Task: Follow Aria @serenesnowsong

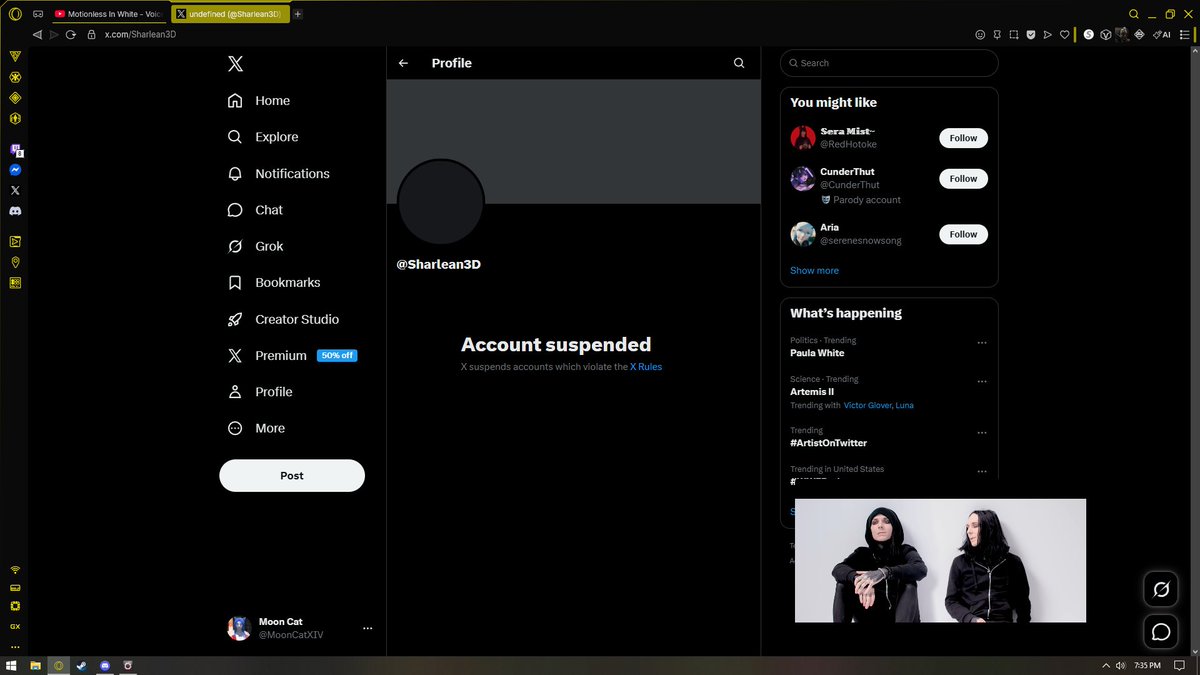Action: pos(964,234)
